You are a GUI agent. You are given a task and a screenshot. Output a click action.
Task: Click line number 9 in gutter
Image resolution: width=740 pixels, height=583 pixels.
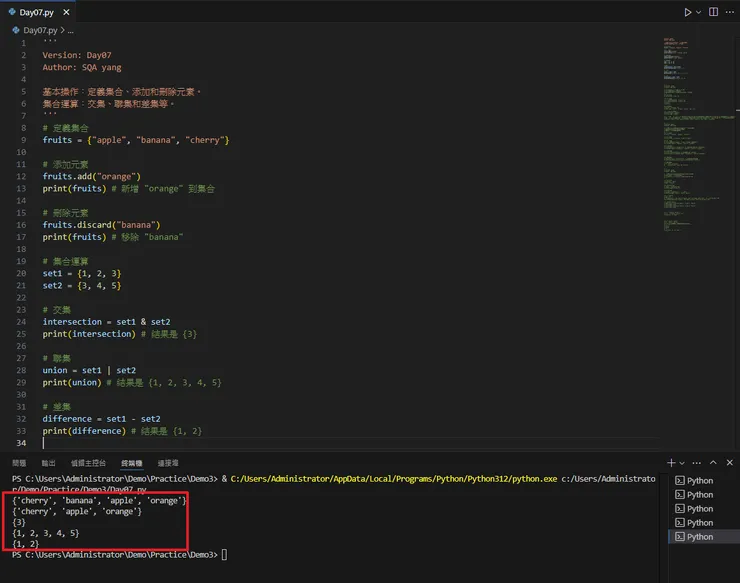[x=23, y=140]
